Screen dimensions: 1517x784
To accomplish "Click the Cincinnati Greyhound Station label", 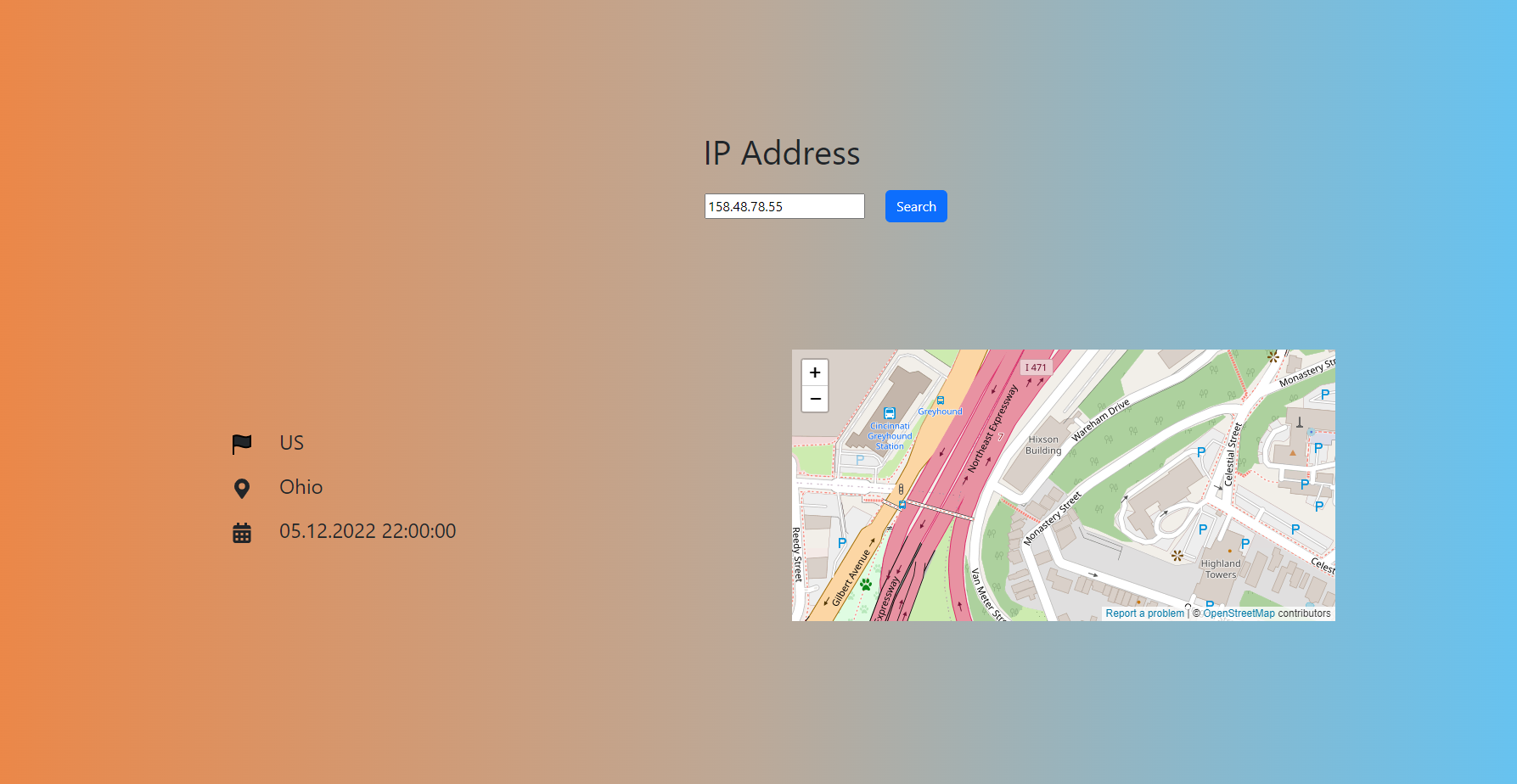I will (889, 435).
